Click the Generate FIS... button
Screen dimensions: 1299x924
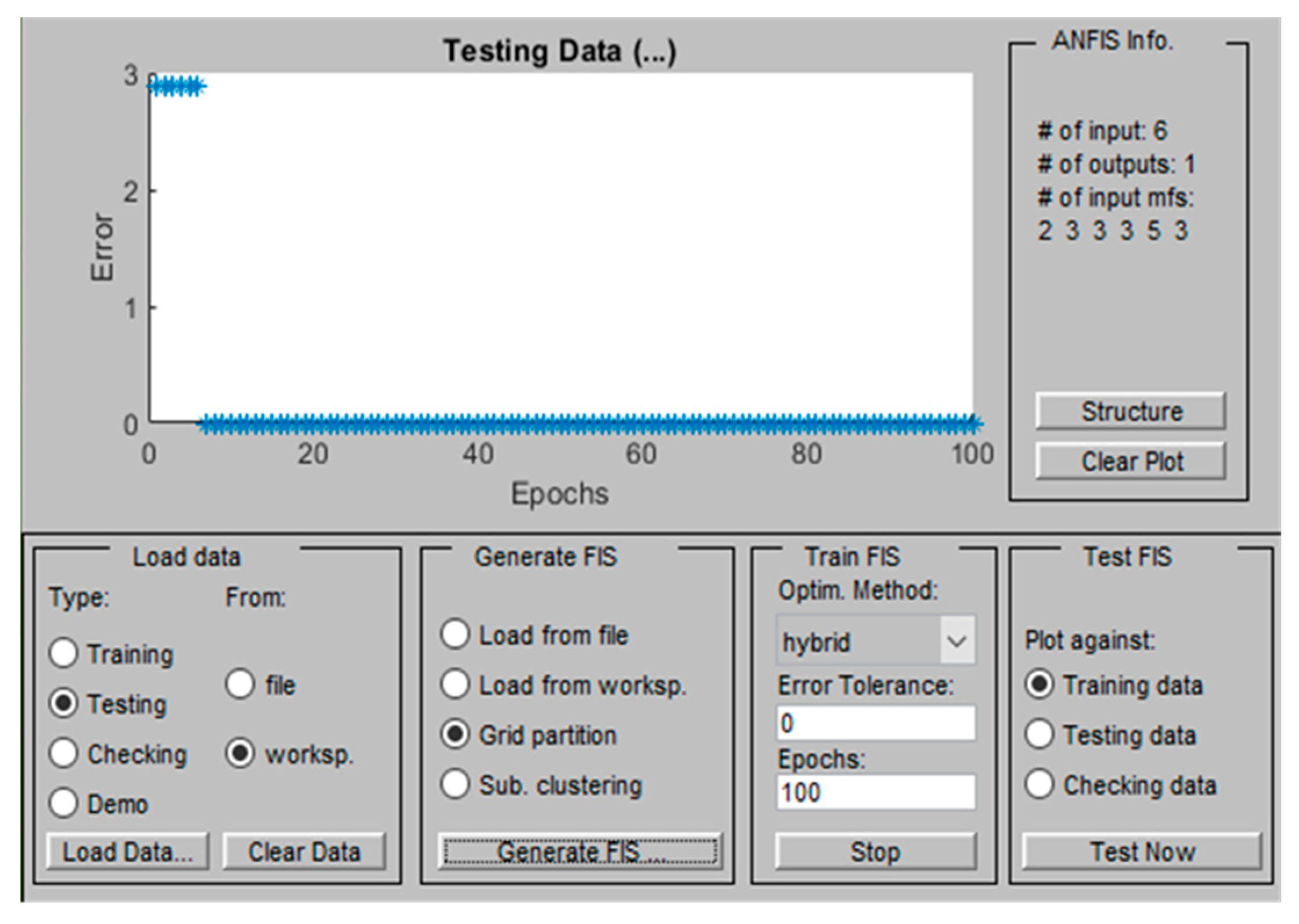pyautogui.click(x=580, y=851)
